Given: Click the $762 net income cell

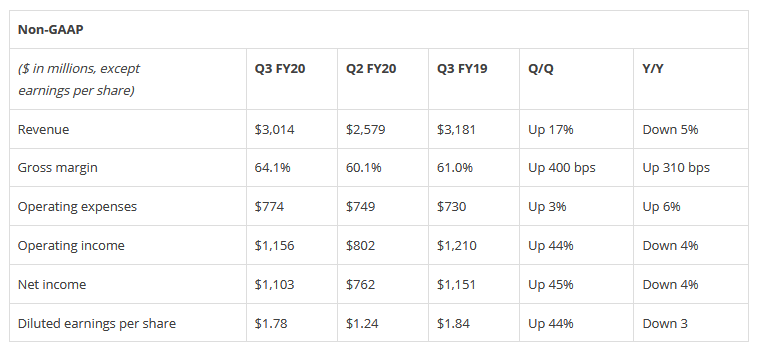Looking at the screenshot, I should point(361,285).
